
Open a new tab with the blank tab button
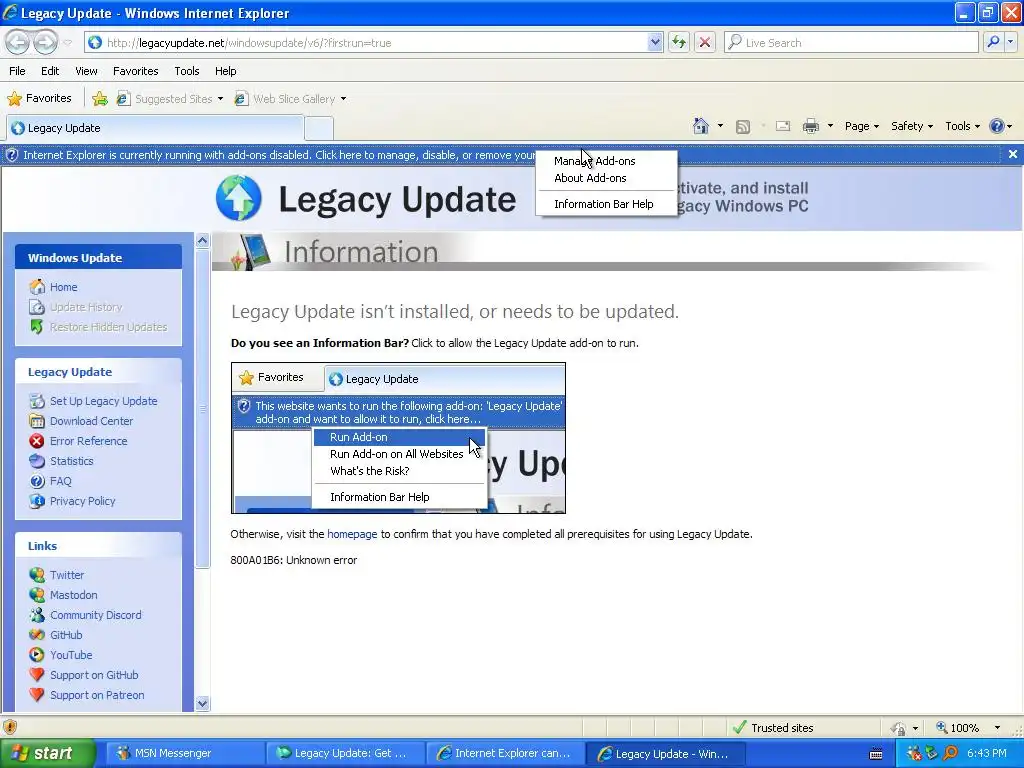coord(319,128)
